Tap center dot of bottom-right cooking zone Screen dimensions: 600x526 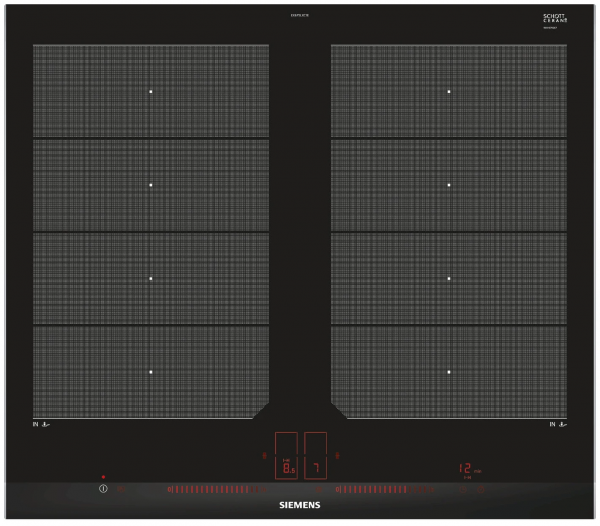(x=449, y=372)
